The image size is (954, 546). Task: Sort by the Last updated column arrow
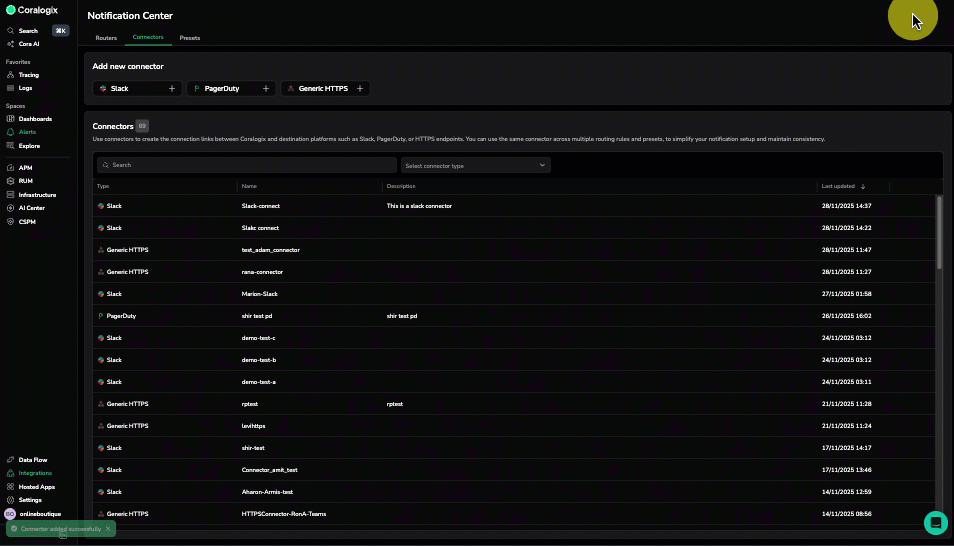(x=863, y=187)
